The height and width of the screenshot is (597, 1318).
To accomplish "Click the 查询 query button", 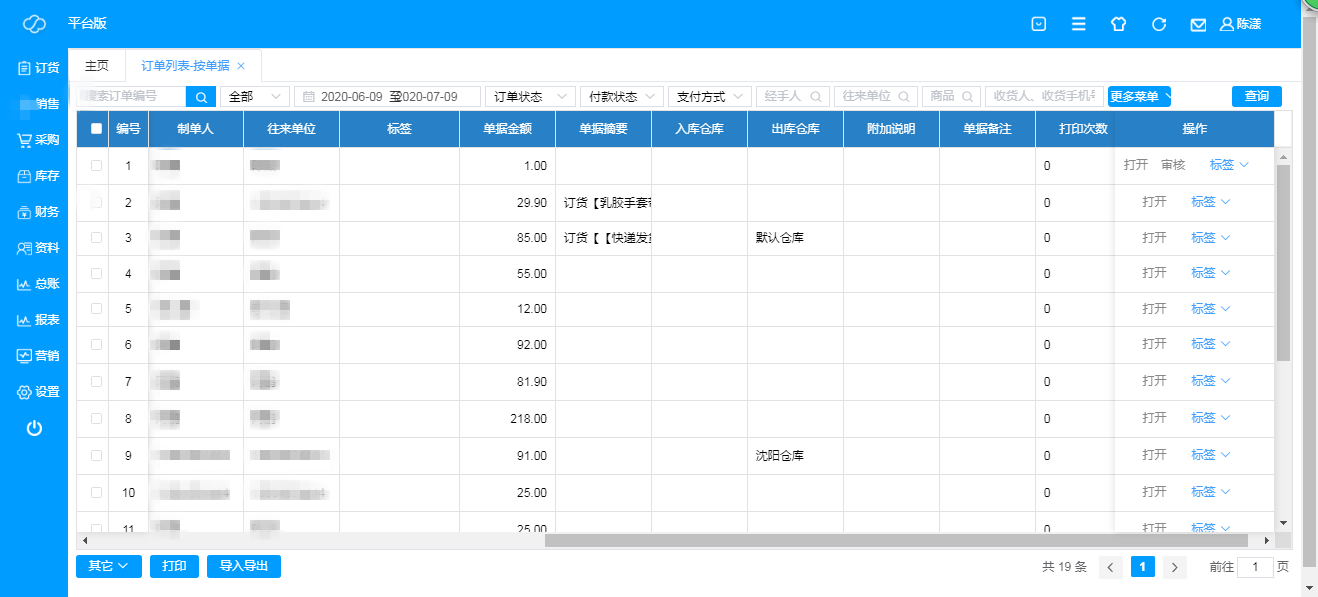I will pyautogui.click(x=1257, y=97).
